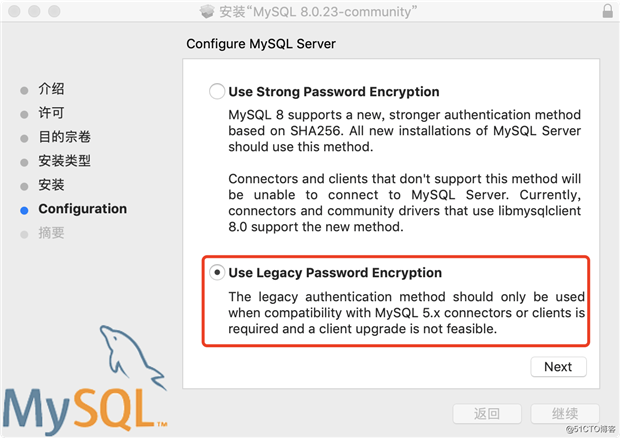Click the Use Legacy Password Encryption label
Screen dimensions: 620x438
tap(335, 273)
